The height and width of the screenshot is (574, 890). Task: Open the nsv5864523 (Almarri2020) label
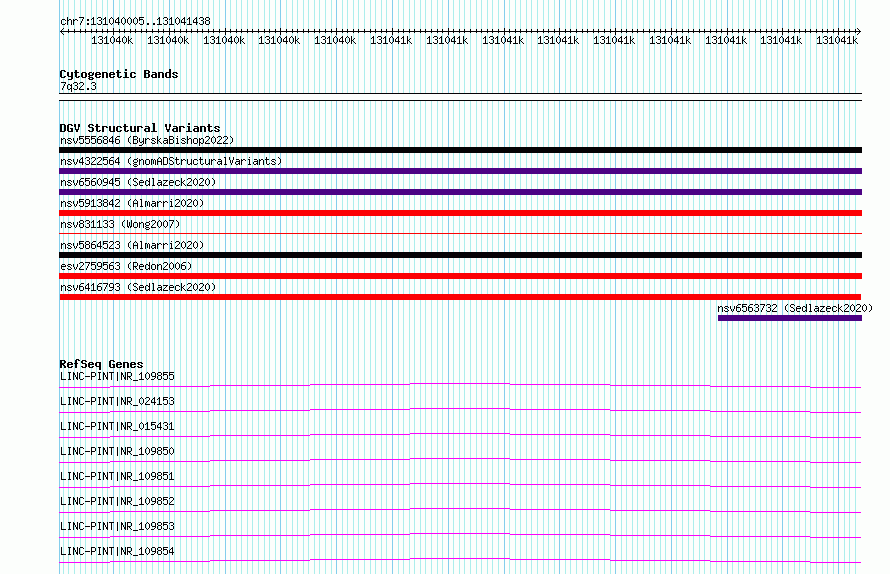(132, 245)
